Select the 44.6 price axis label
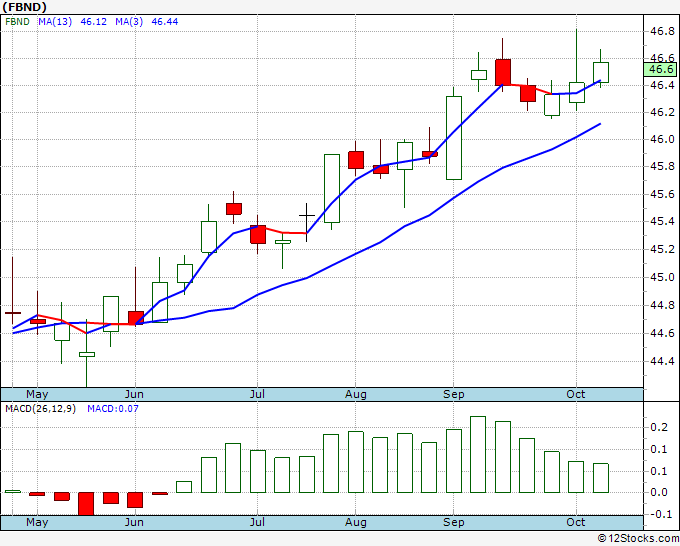This screenshot has height=546, width=680. click(662, 333)
